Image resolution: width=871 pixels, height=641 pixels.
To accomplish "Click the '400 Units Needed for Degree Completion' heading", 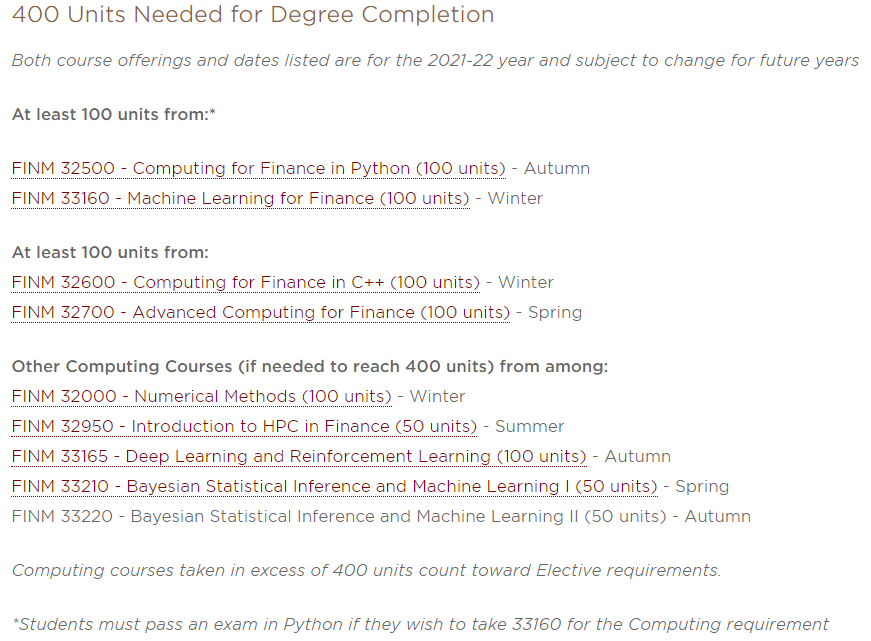I will [253, 14].
